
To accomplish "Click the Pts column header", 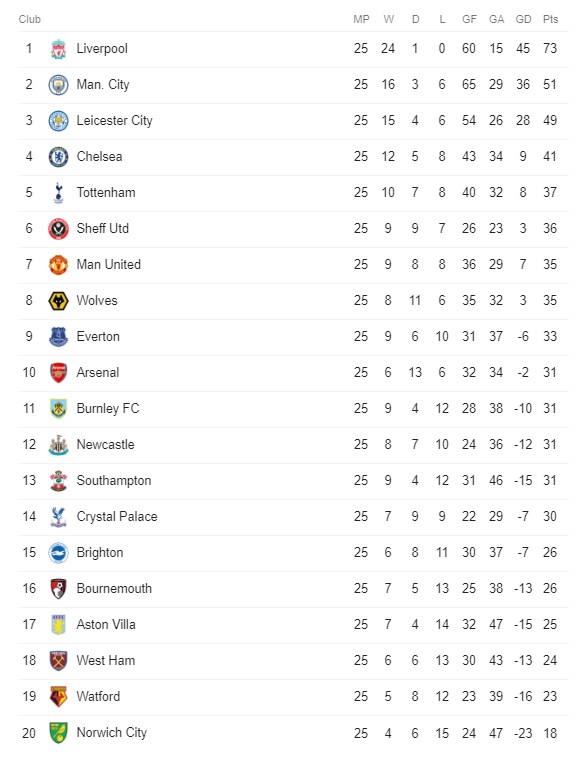I will coord(551,19).
